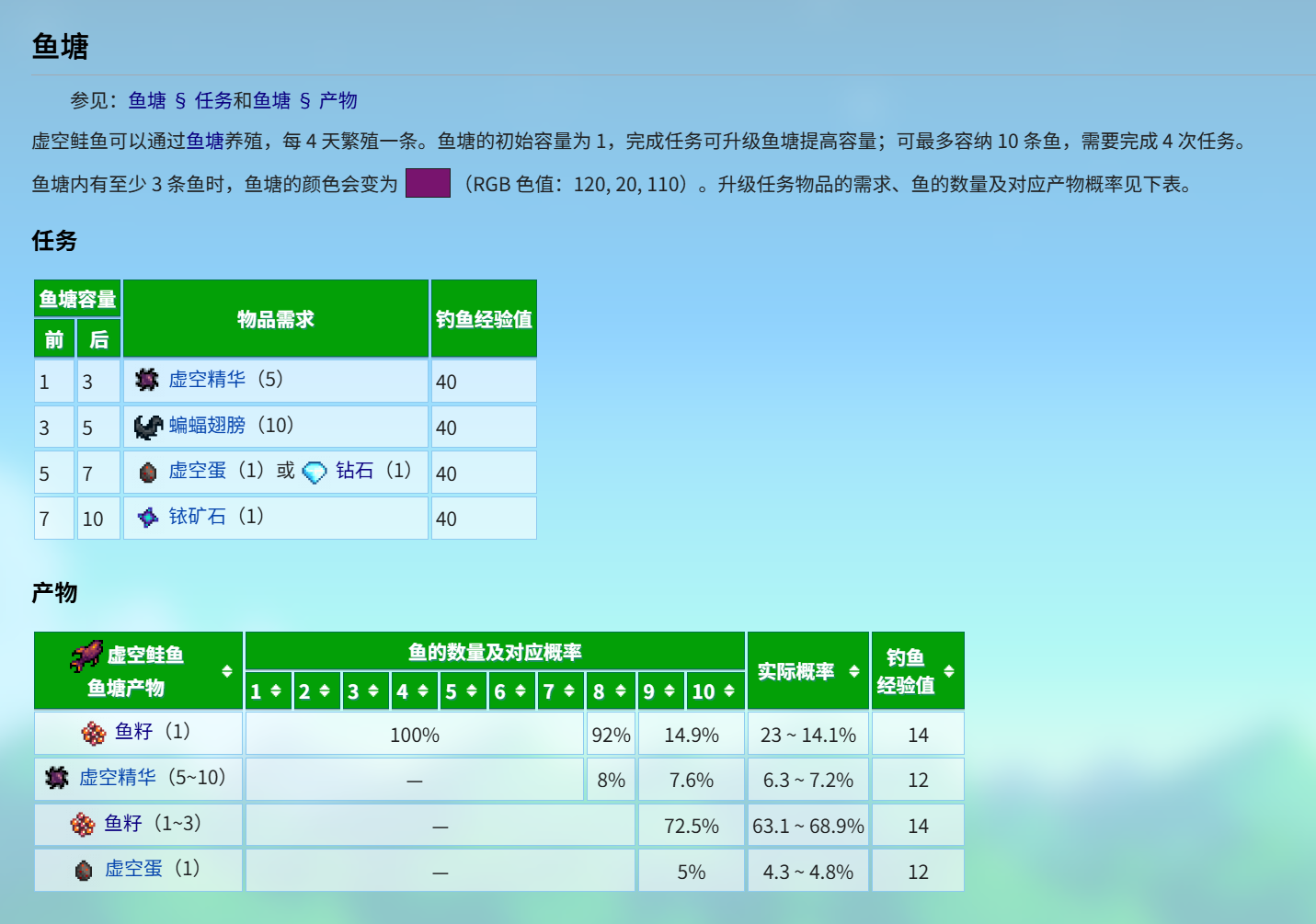Sort the fish count 8 column

click(x=621, y=690)
